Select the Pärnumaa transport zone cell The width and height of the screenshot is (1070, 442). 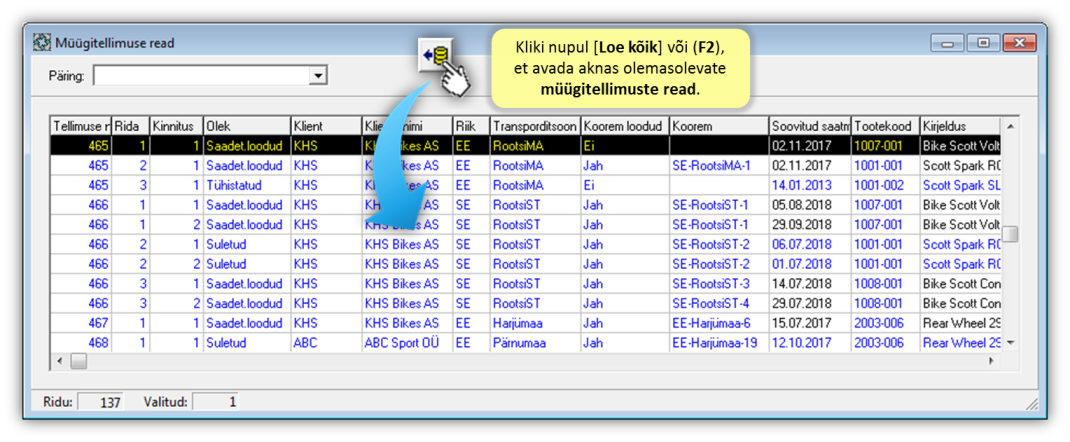(x=533, y=343)
